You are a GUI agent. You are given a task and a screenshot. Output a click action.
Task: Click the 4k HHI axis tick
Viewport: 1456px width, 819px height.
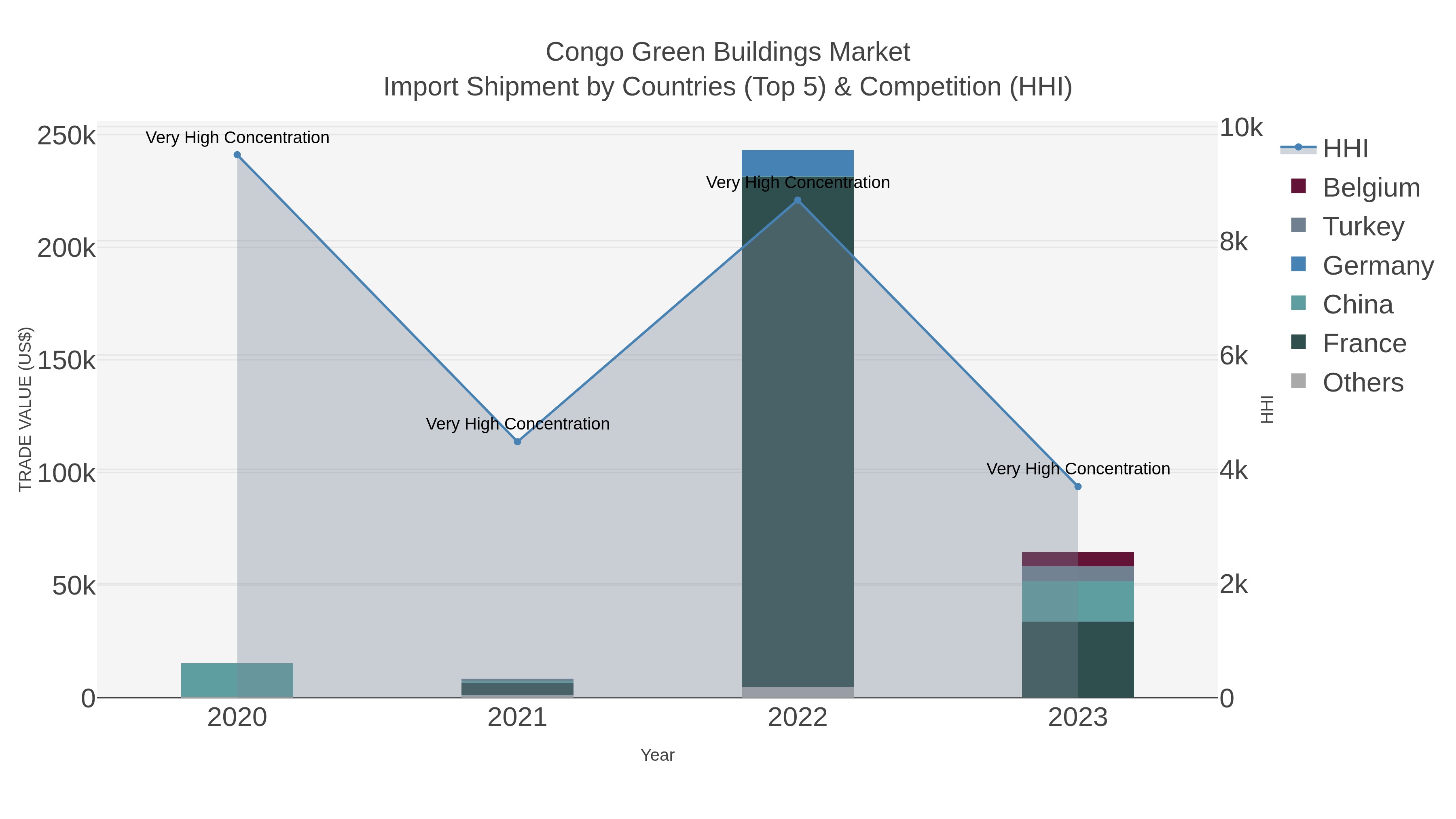pyautogui.click(x=1234, y=470)
